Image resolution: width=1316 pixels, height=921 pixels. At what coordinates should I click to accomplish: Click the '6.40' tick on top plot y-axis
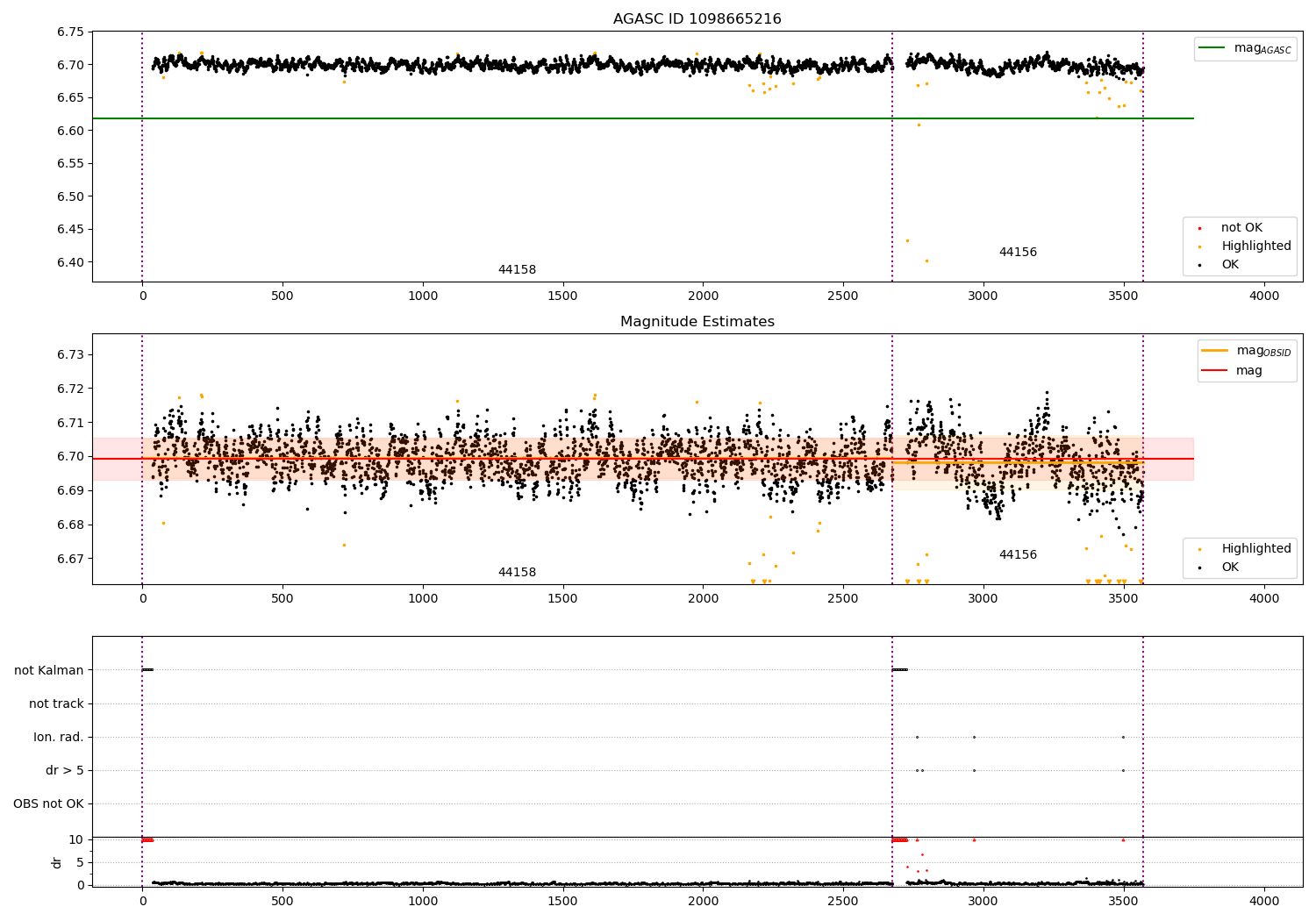point(70,262)
